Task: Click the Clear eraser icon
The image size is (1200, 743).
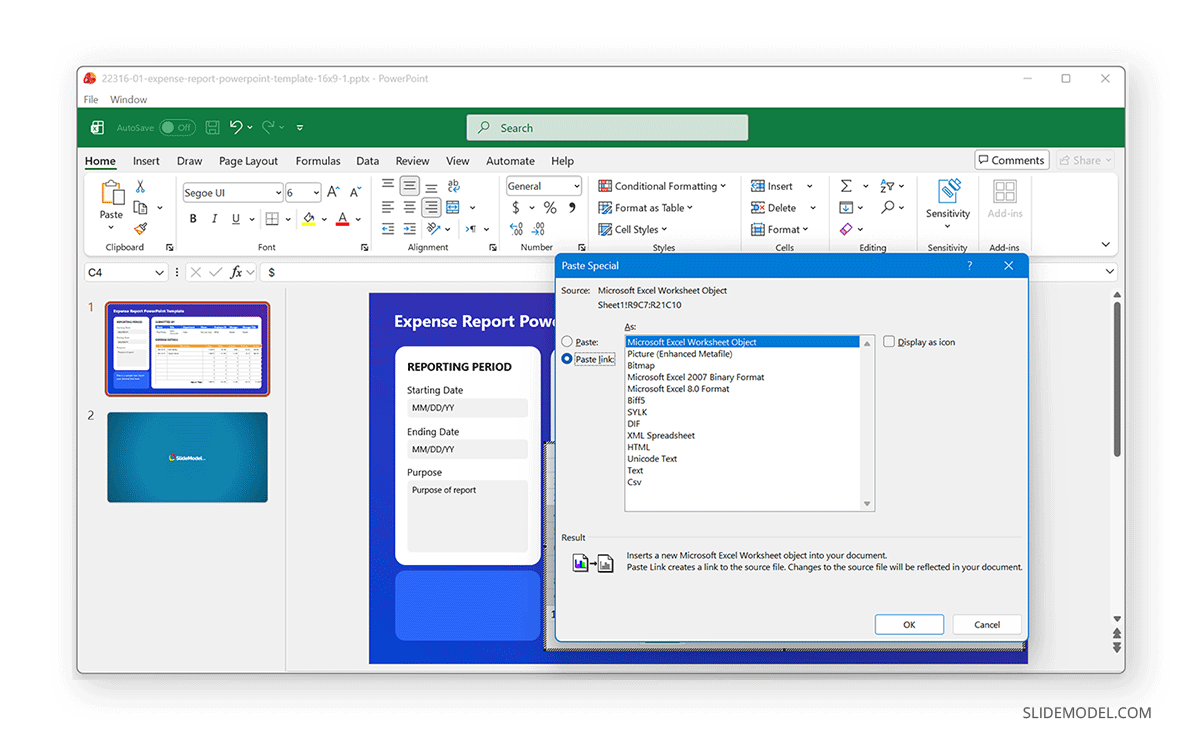Action: click(x=846, y=229)
